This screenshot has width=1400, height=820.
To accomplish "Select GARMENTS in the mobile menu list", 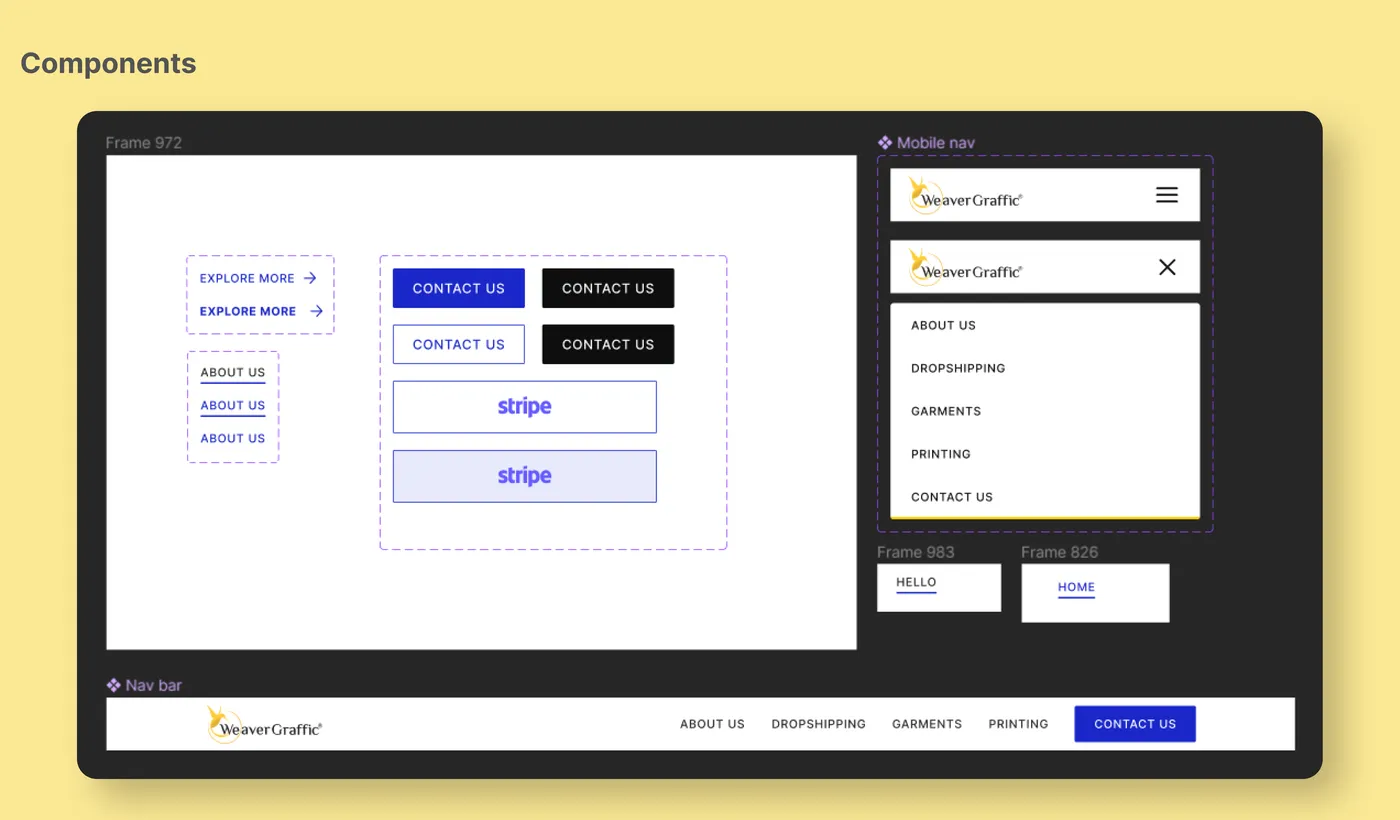I will [x=946, y=410].
